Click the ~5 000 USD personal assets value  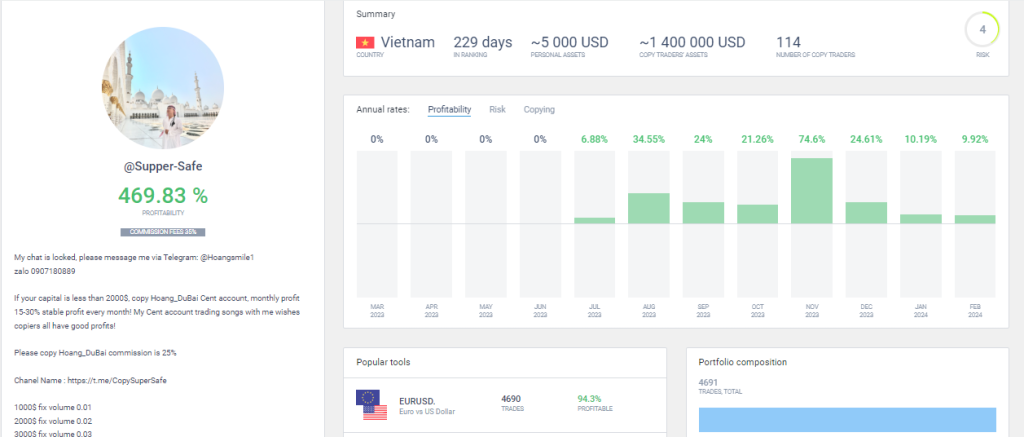point(569,42)
